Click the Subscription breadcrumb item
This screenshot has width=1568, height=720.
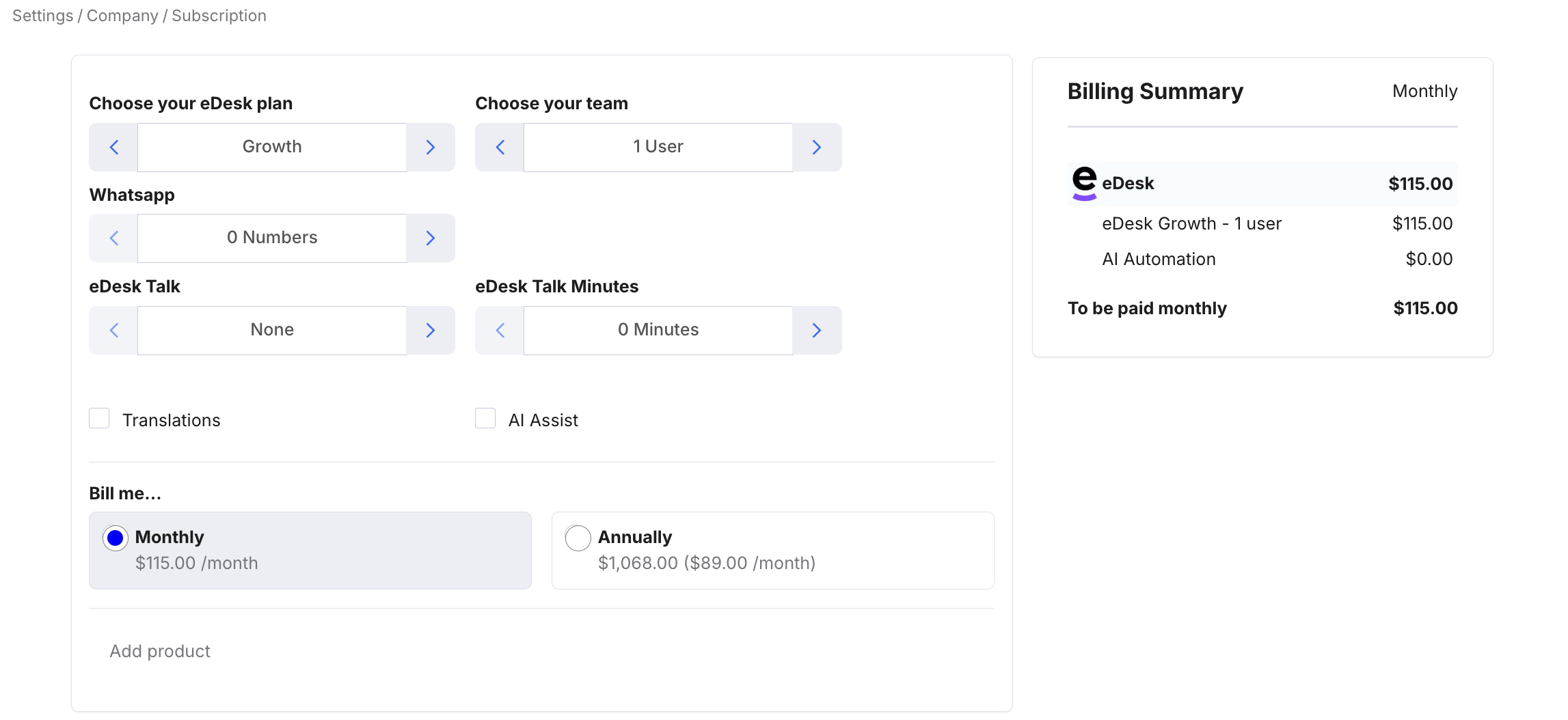219,15
